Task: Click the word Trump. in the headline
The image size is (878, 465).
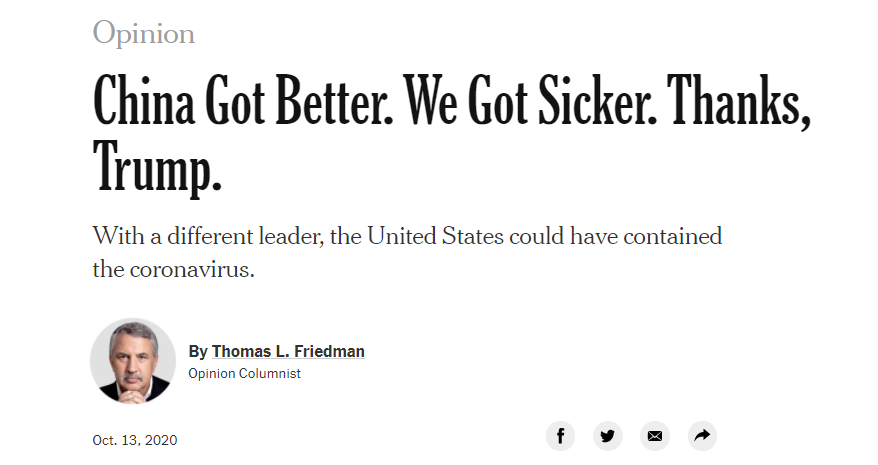Action: click(x=157, y=166)
